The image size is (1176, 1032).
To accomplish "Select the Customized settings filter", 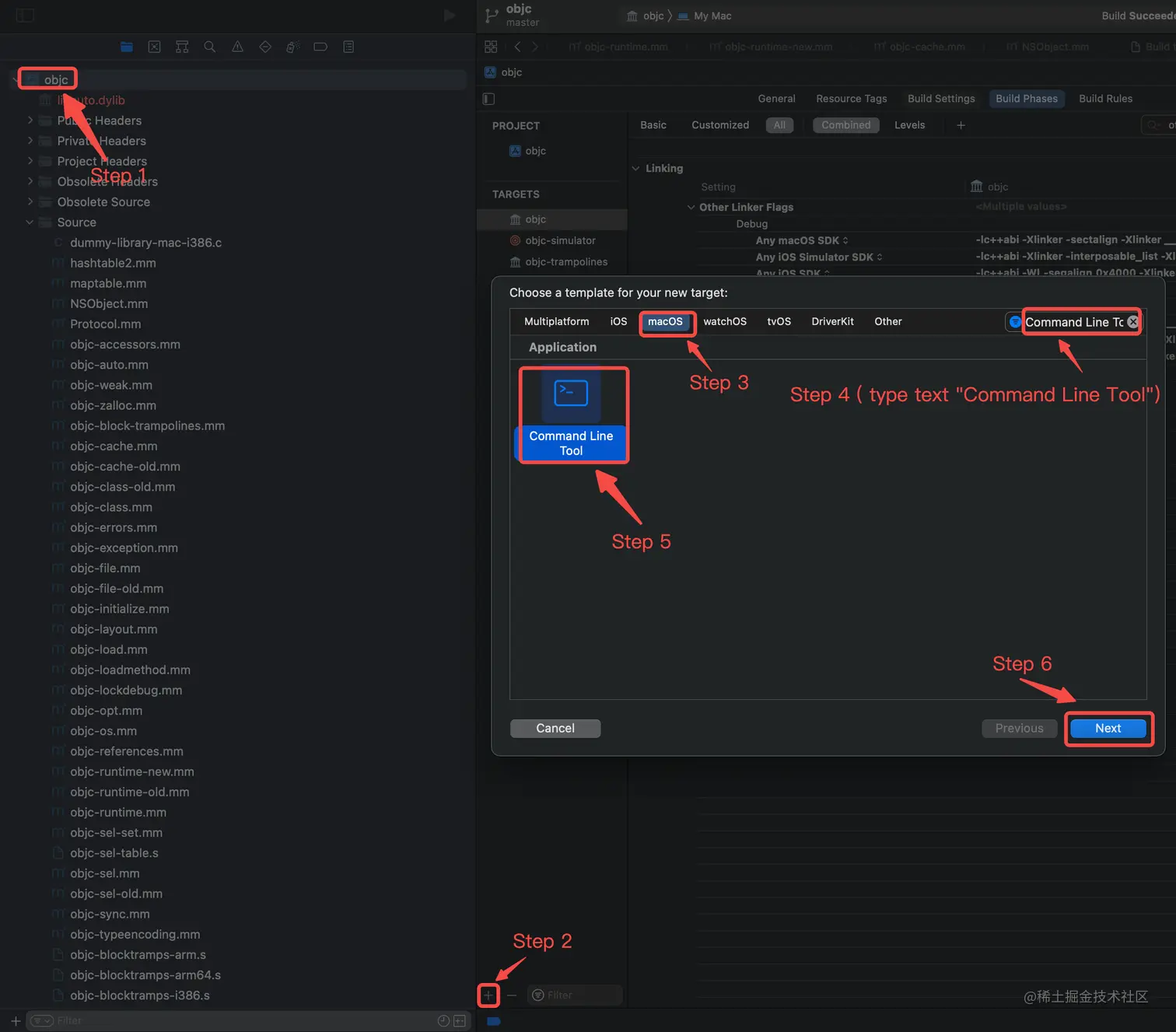I will [x=720, y=125].
